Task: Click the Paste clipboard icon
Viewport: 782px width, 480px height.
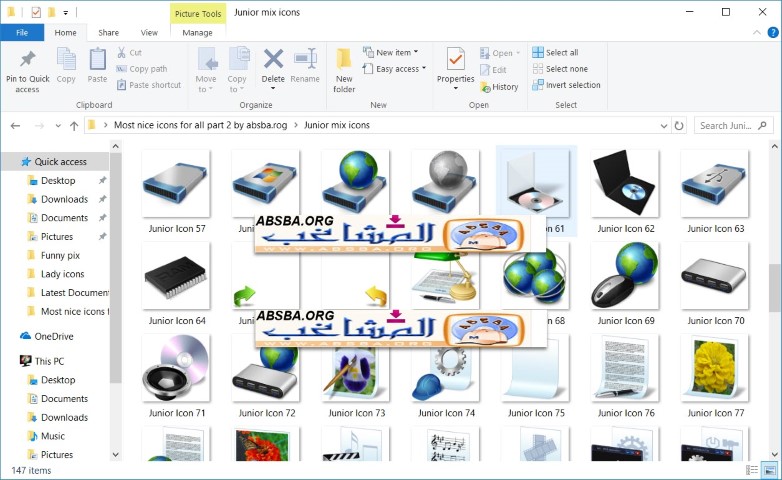Action: pyautogui.click(x=97, y=60)
